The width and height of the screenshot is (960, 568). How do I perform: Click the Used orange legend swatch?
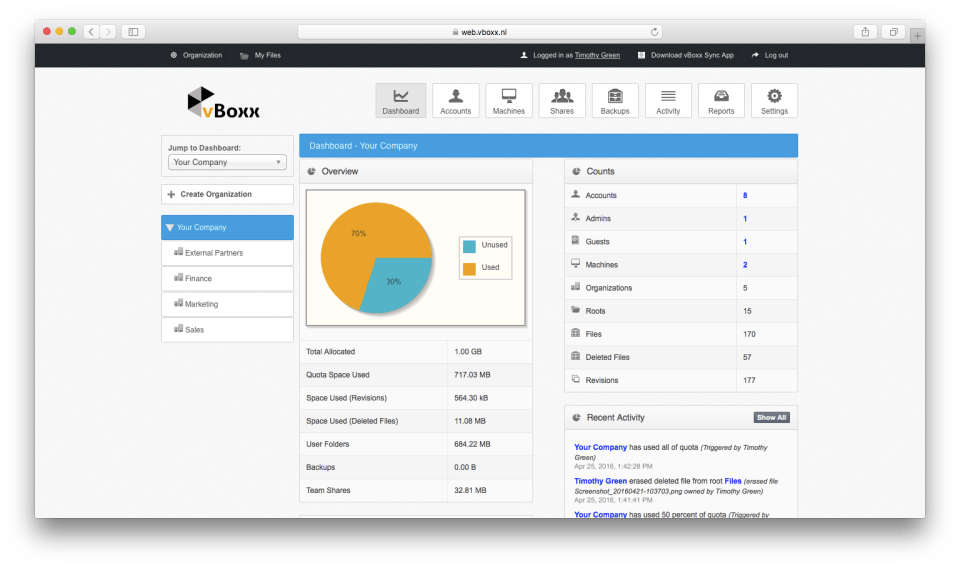[470, 269]
